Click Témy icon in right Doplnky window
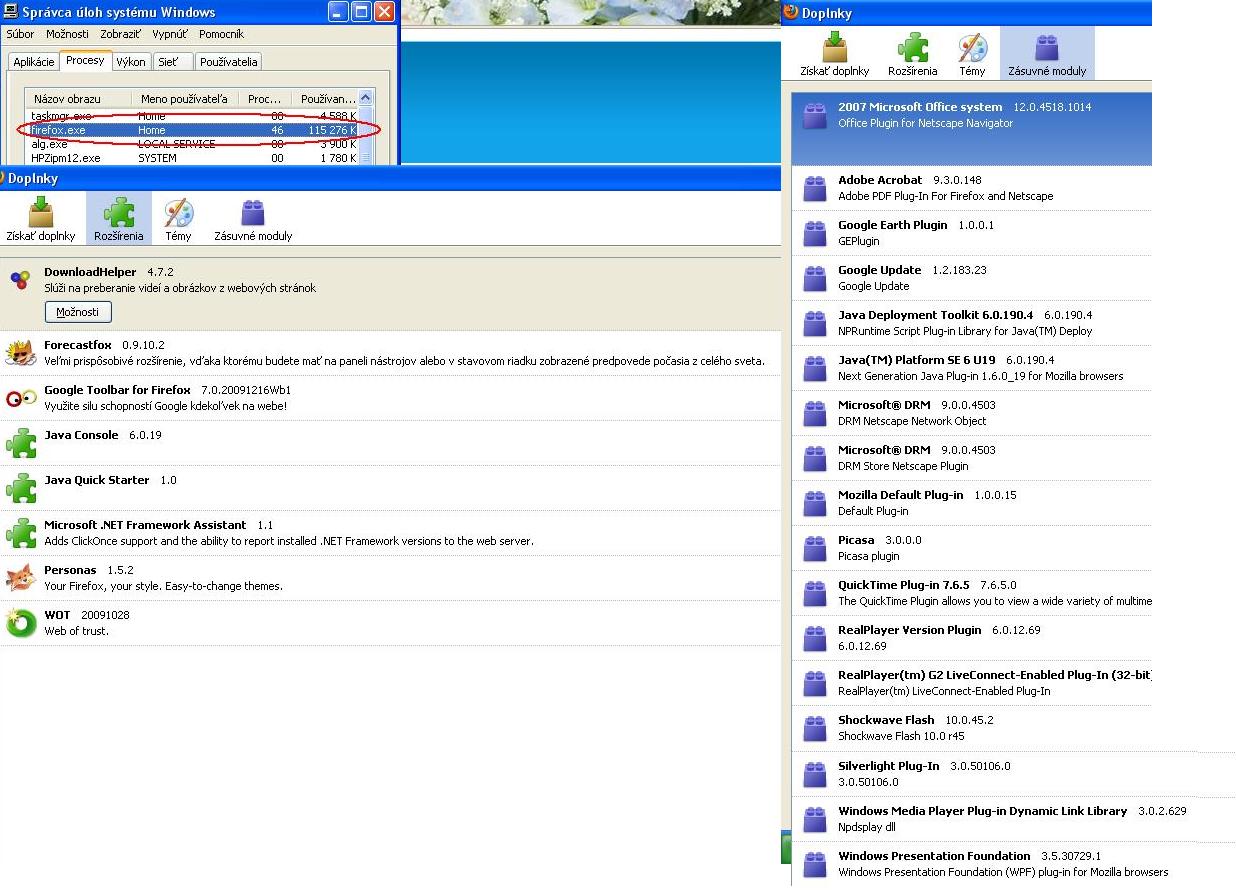Viewport: 1236px width, 890px height. (x=972, y=48)
